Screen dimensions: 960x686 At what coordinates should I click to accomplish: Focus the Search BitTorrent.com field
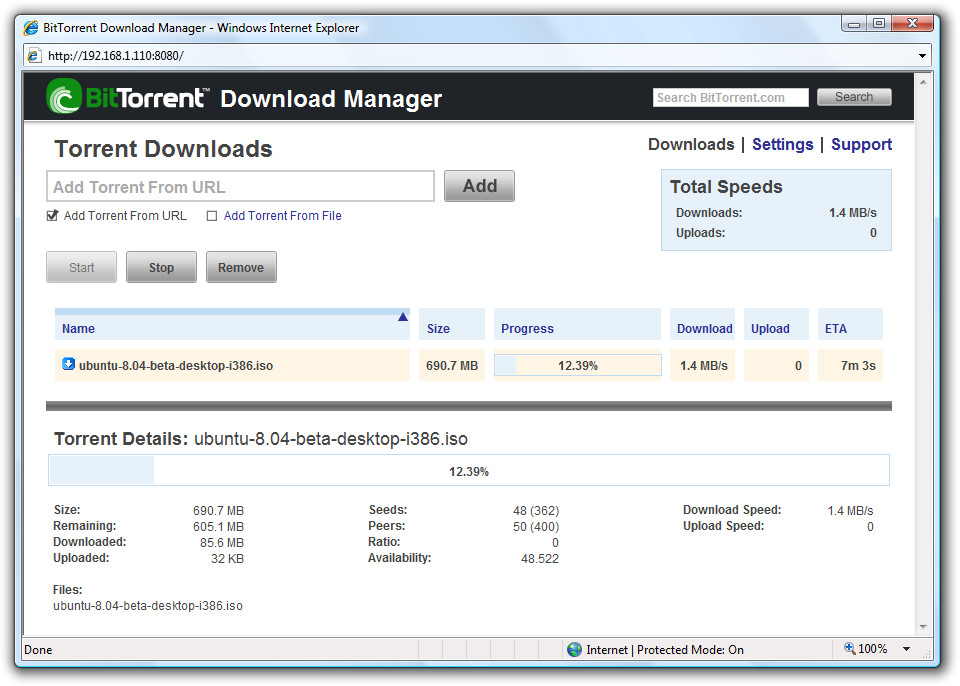(x=730, y=97)
